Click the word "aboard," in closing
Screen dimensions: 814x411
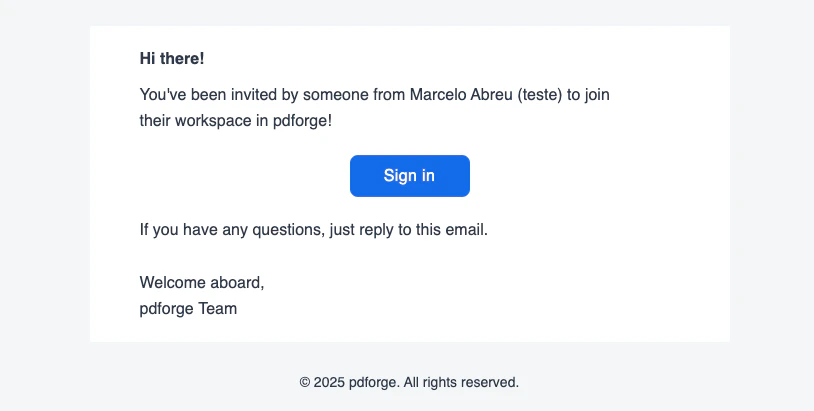pyautogui.click(x=237, y=282)
